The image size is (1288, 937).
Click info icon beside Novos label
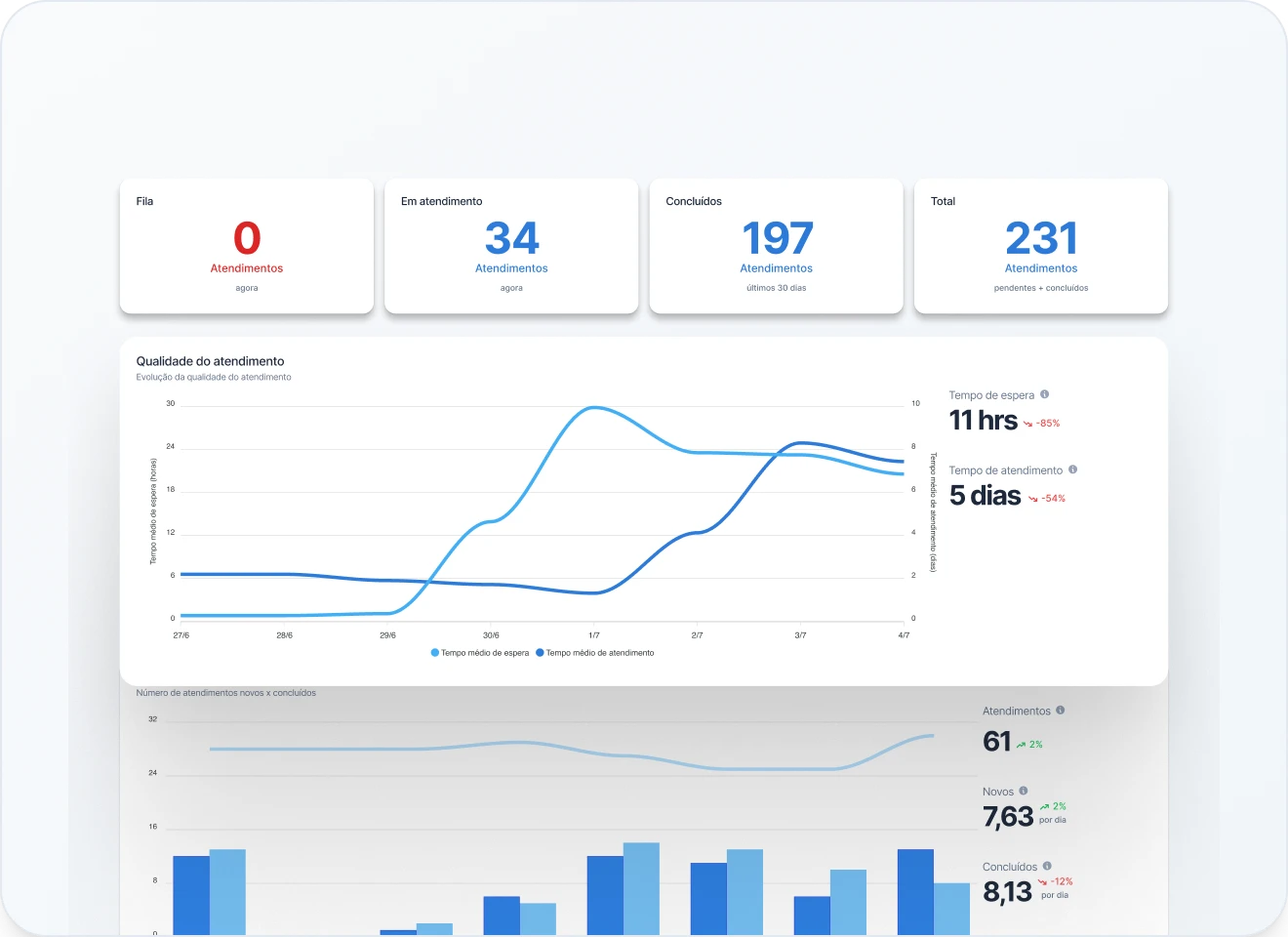1024,791
